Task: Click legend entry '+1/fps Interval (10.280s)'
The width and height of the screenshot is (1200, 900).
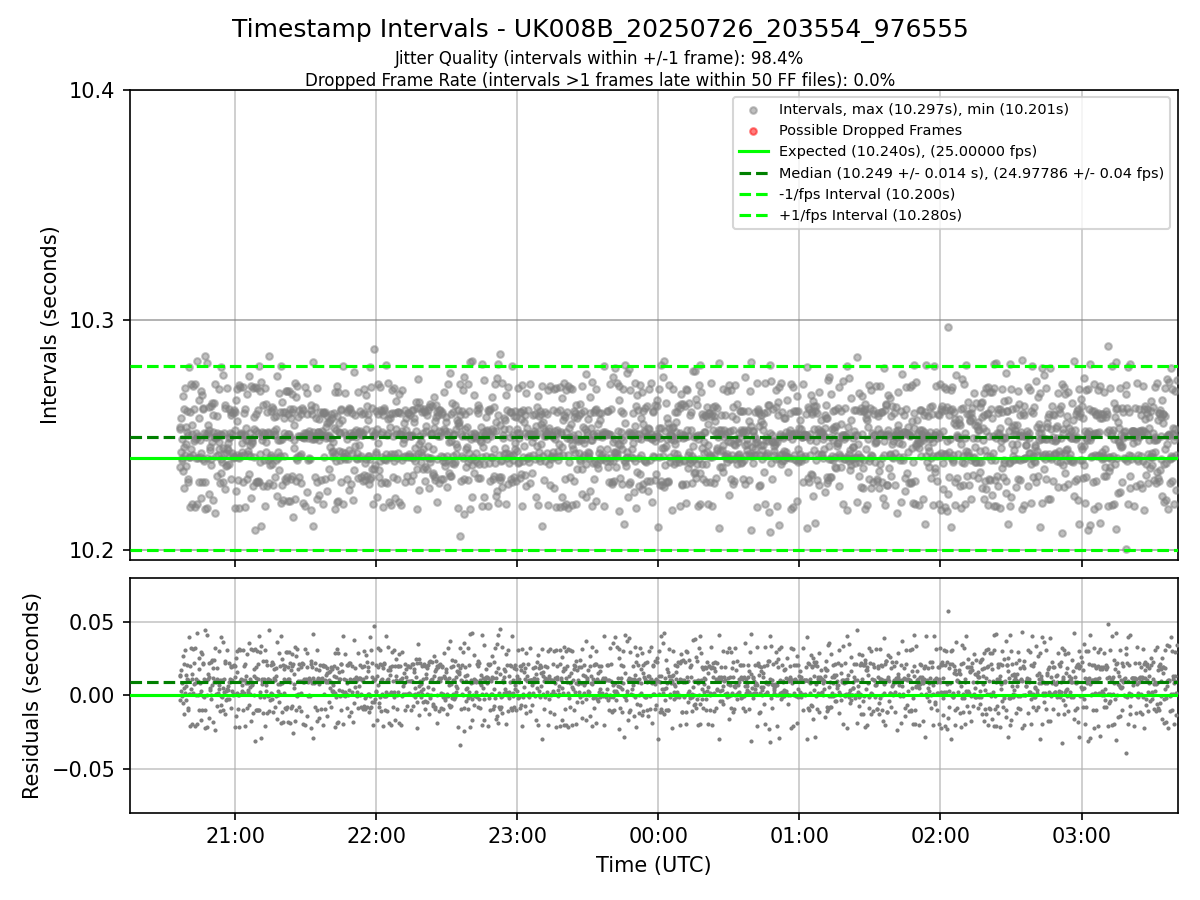Action: click(870, 215)
